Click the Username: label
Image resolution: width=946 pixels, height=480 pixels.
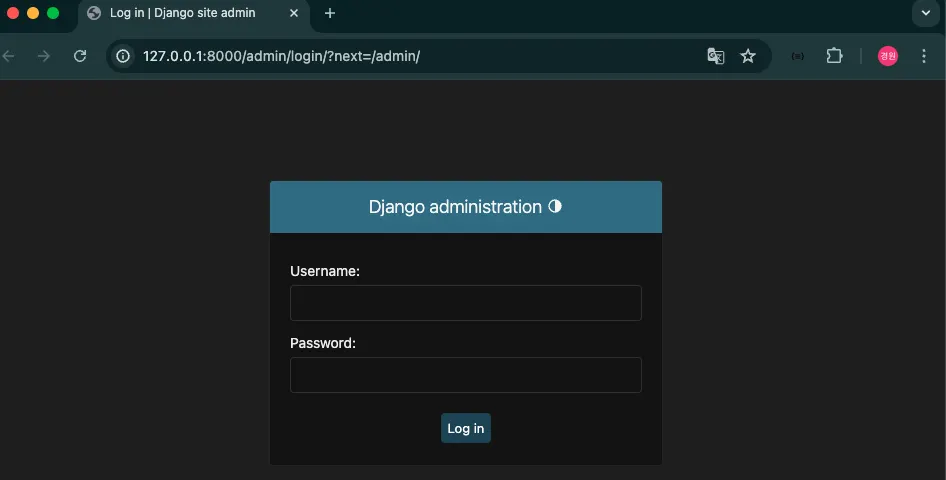coord(325,271)
